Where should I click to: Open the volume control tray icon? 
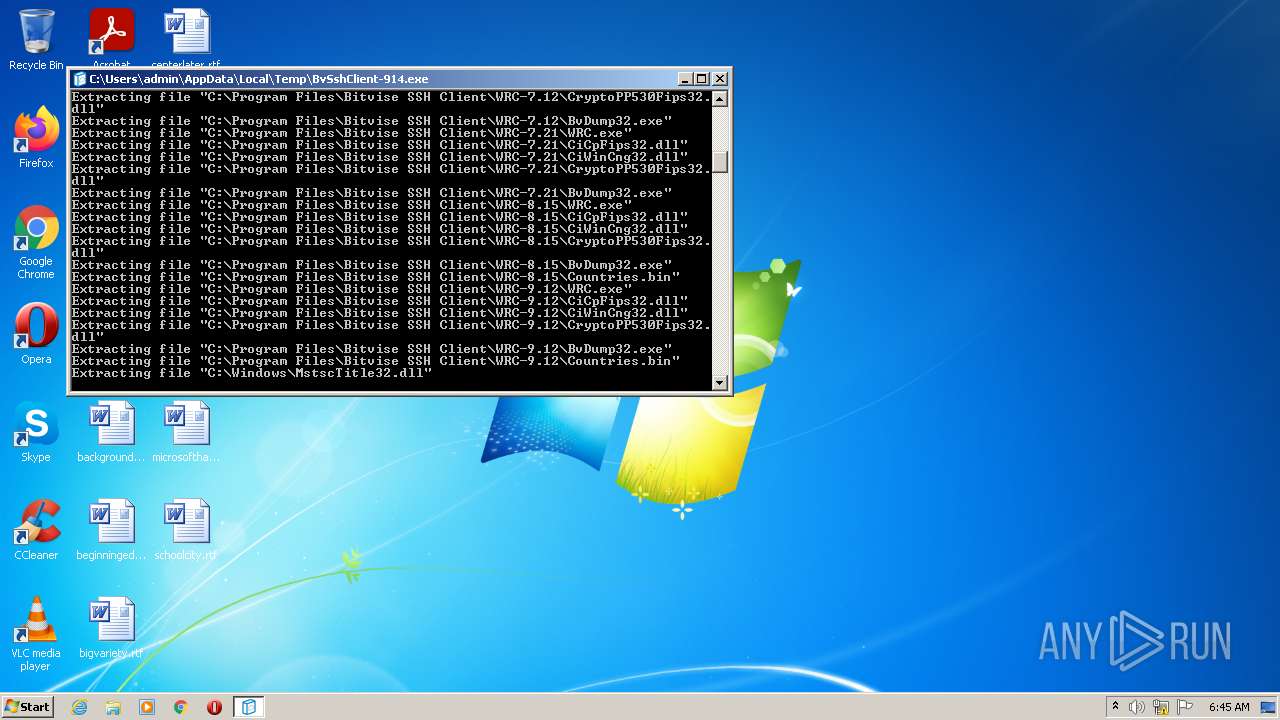click(x=1137, y=707)
